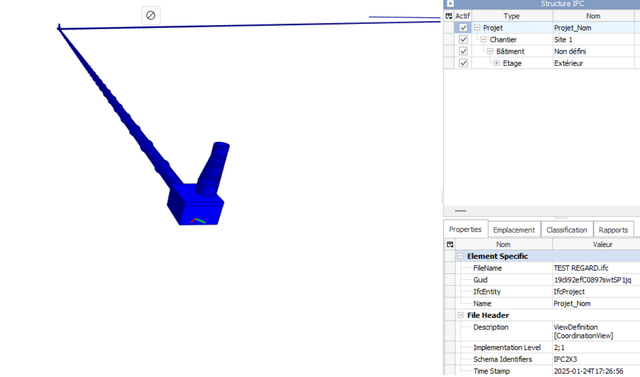
Task: Click the Non défini name cell
Action: coord(593,51)
